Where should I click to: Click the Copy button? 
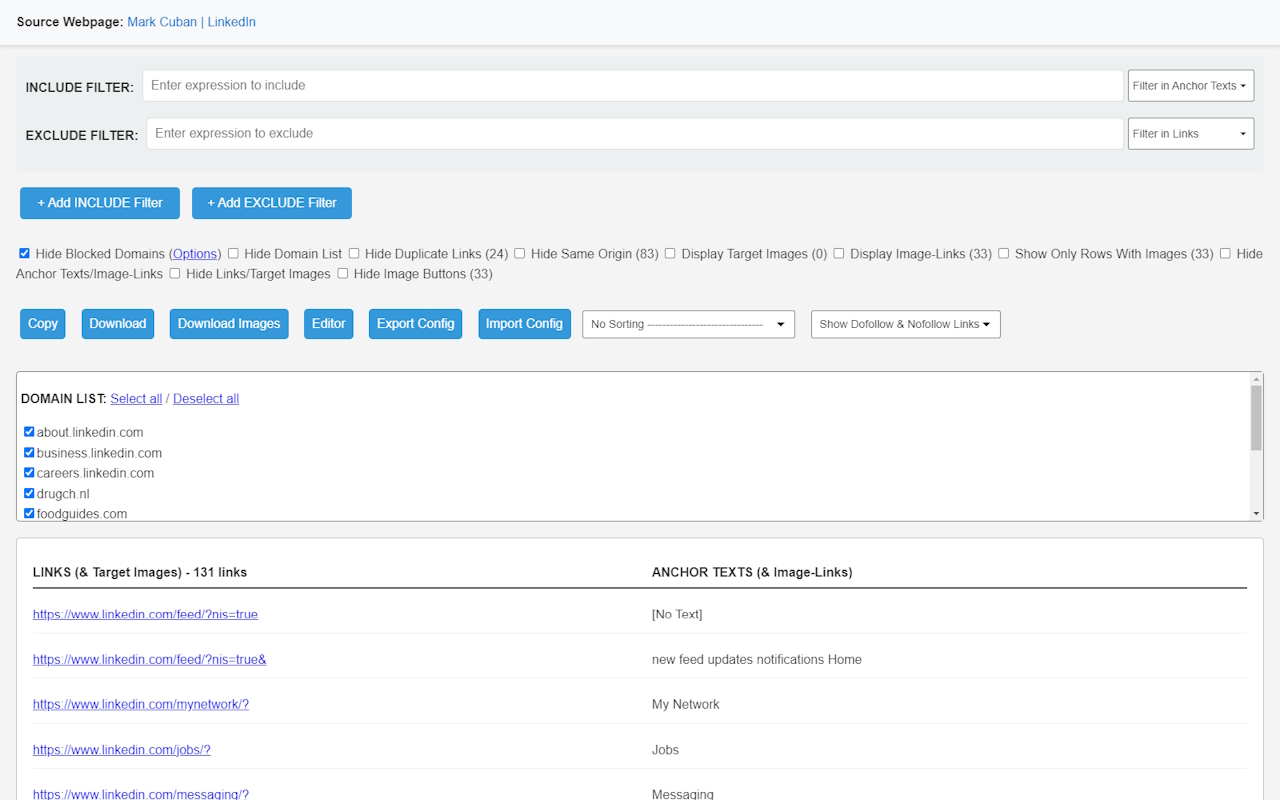coord(43,324)
